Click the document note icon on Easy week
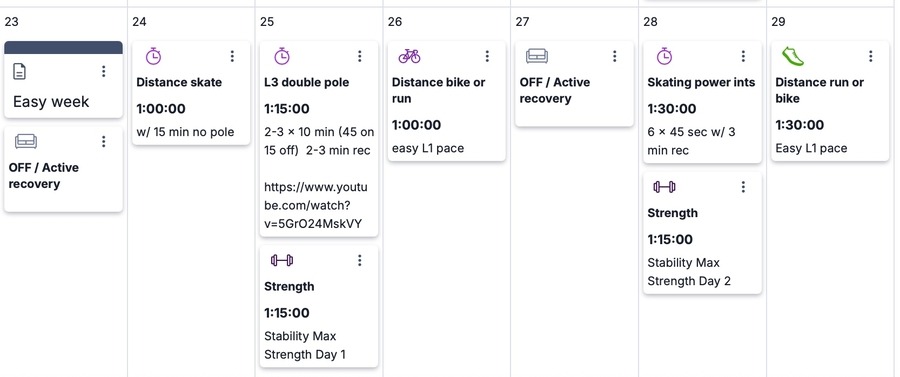The image size is (900, 377). pos(20,71)
